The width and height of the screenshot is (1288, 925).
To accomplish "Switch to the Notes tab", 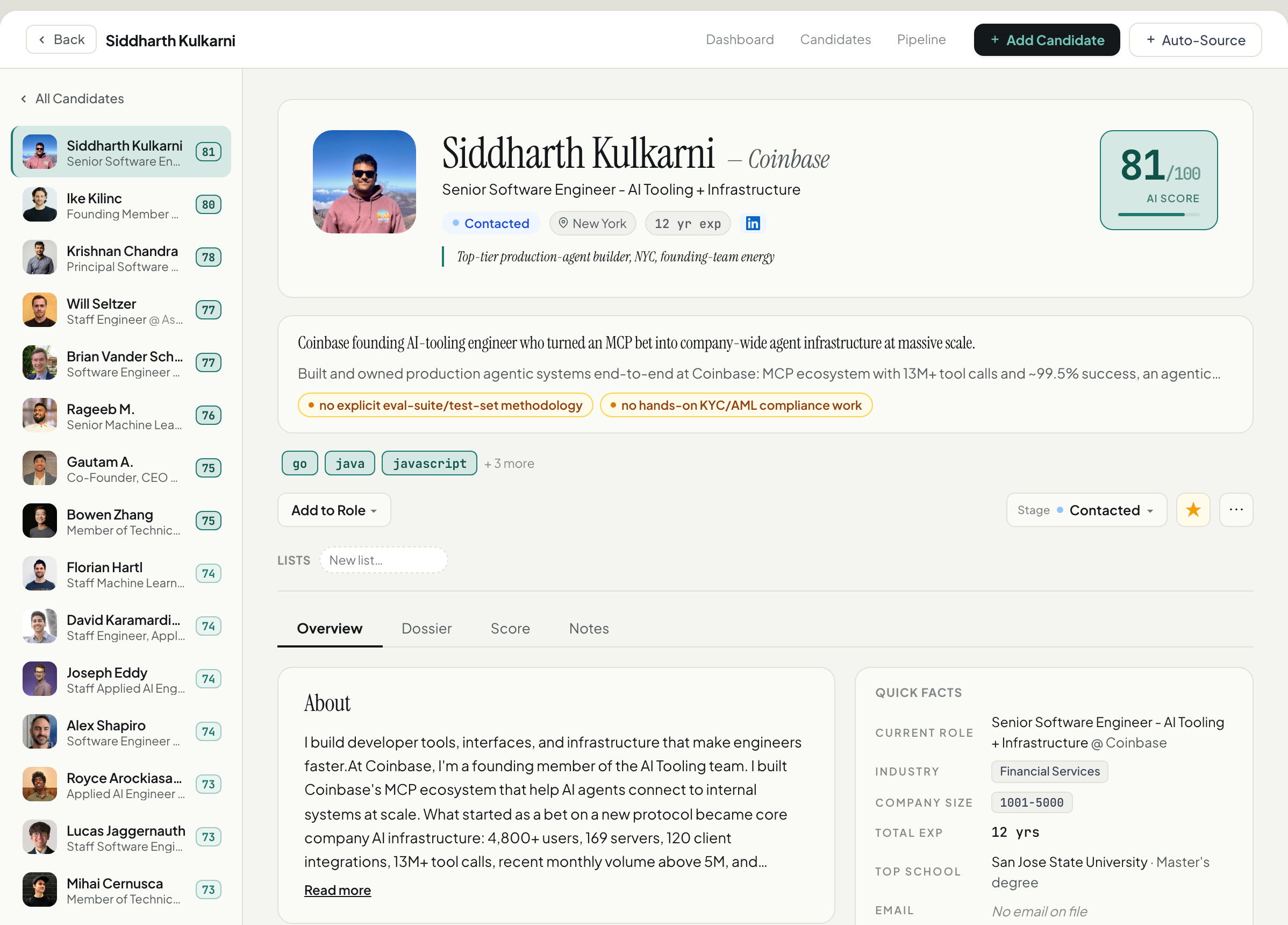I will pos(589,629).
